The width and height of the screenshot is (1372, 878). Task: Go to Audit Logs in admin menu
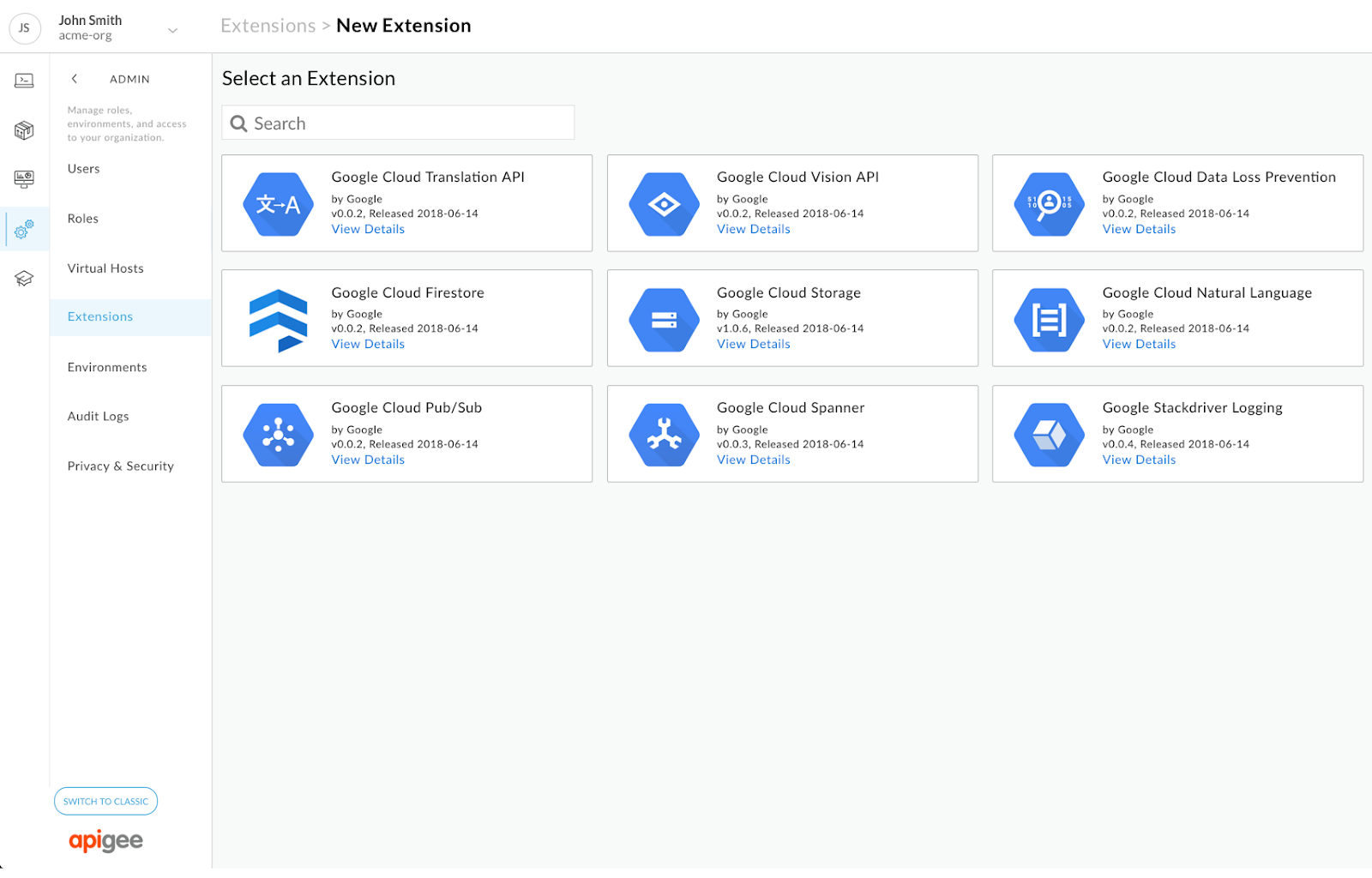click(x=99, y=417)
